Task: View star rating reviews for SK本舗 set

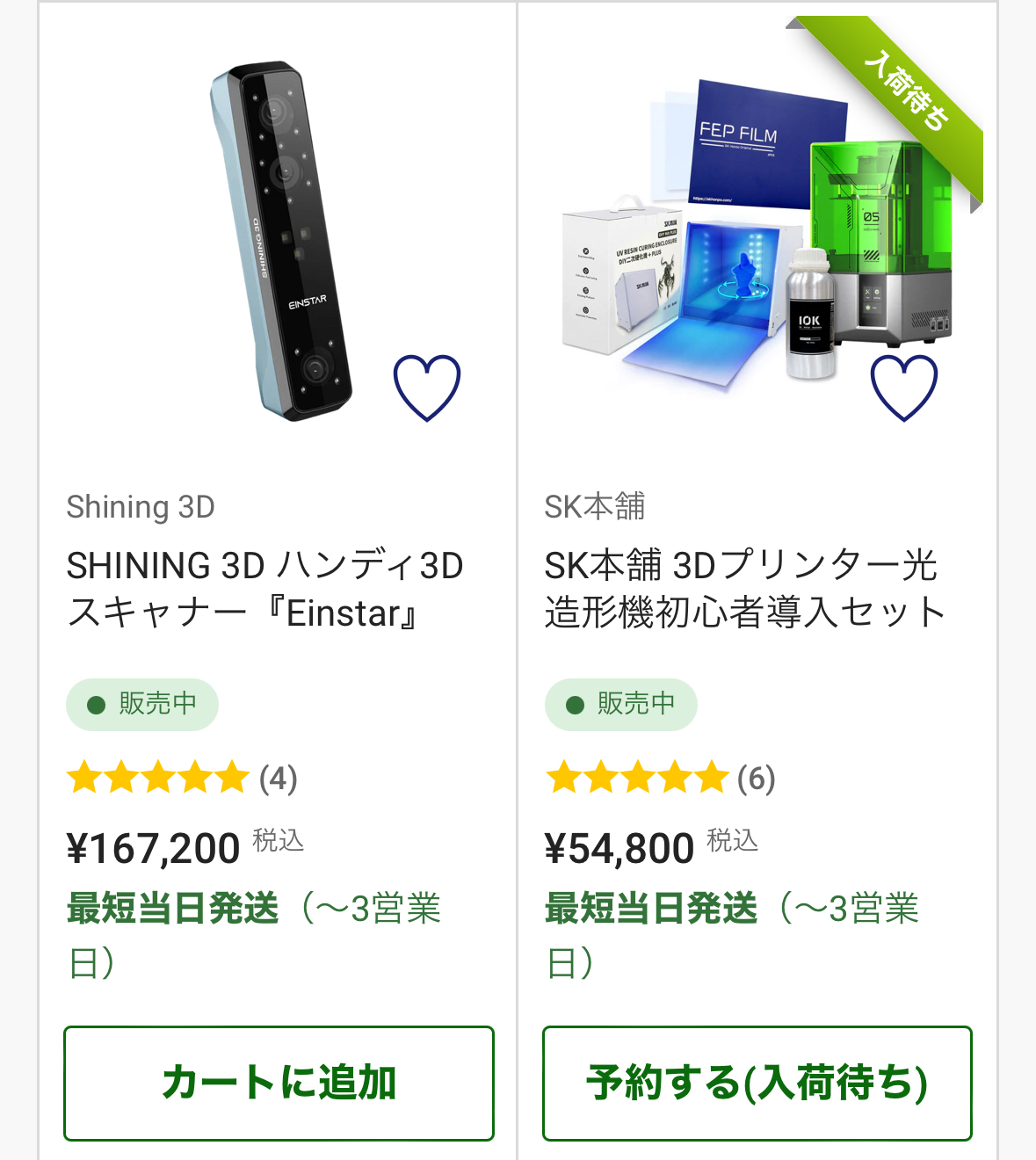Action: 637,779
